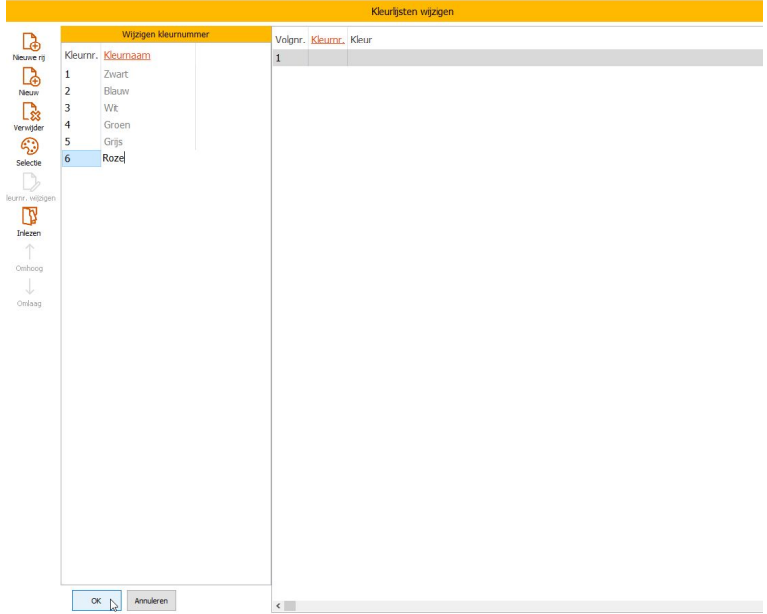Click the horizontal scrollbar left arrow
The image size is (767, 614).
[278, 606]
